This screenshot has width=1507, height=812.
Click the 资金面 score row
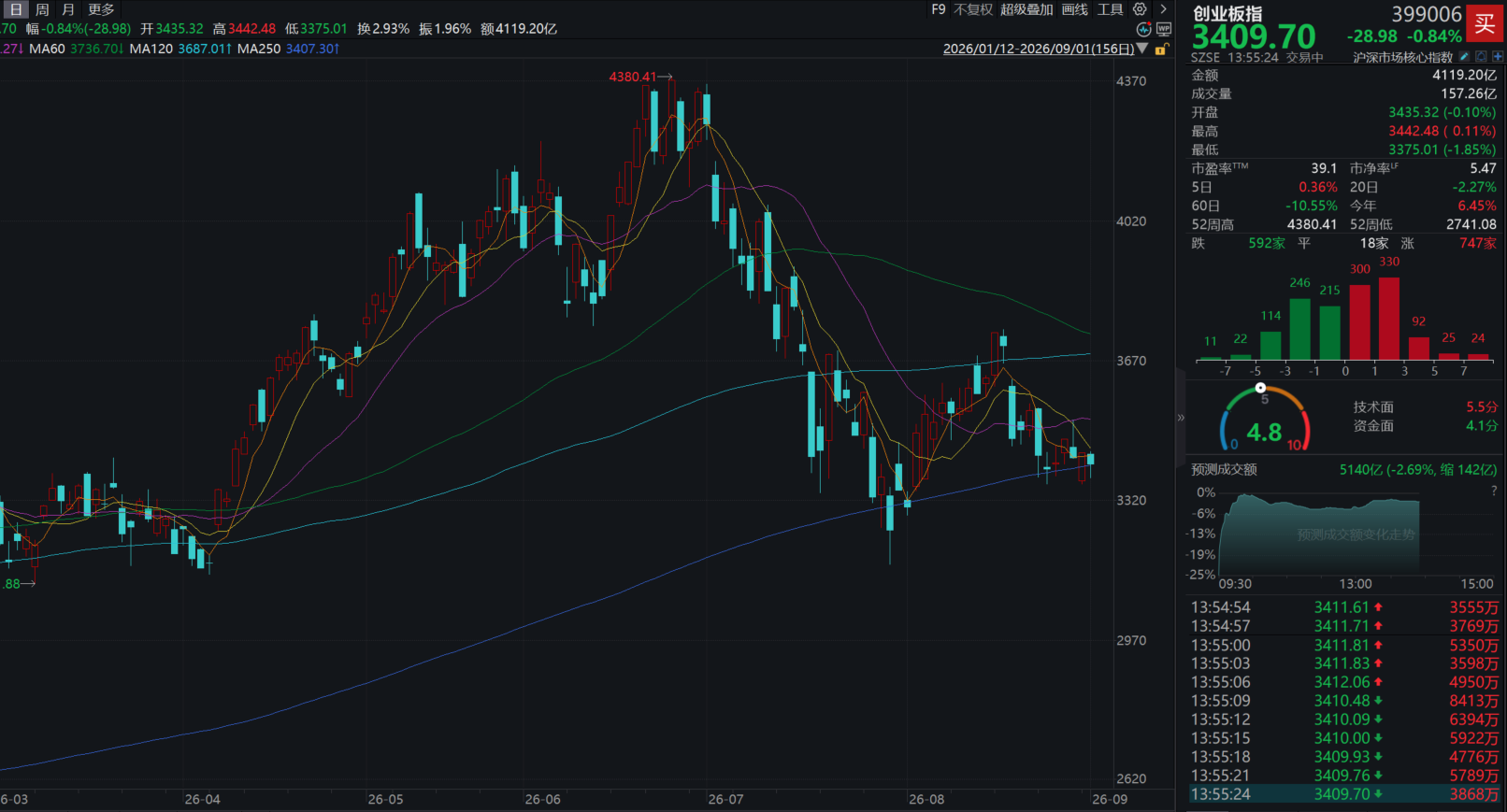pos(1424,426)
